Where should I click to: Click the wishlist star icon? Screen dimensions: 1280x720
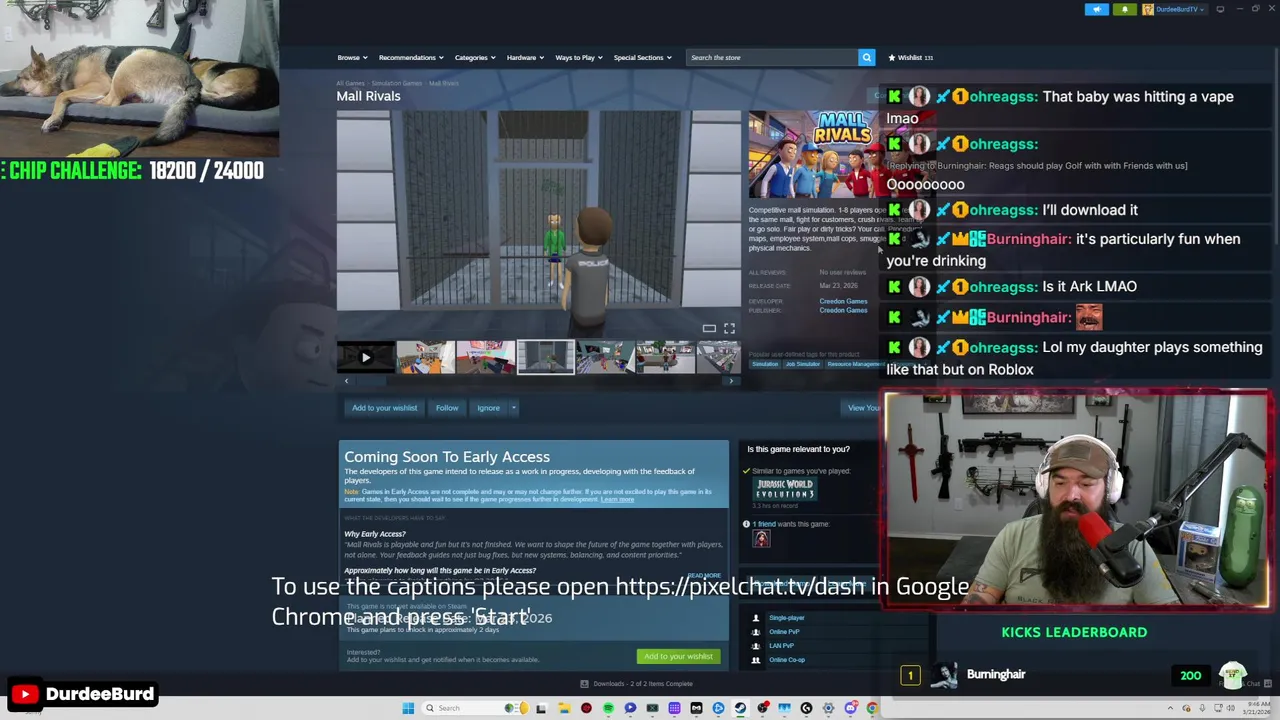pos(892,57)
